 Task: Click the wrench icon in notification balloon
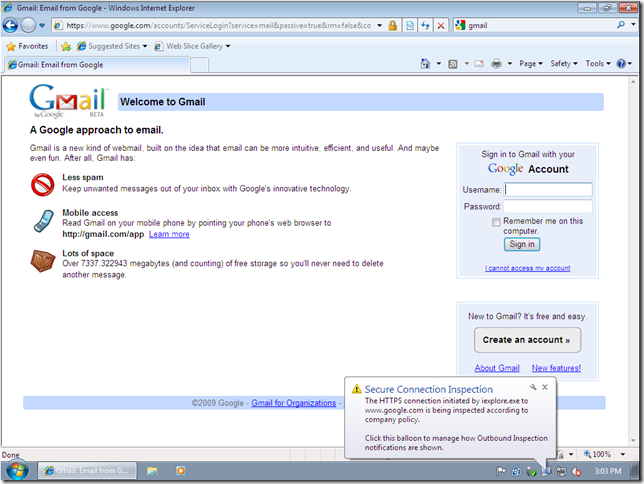coord(533,387)
